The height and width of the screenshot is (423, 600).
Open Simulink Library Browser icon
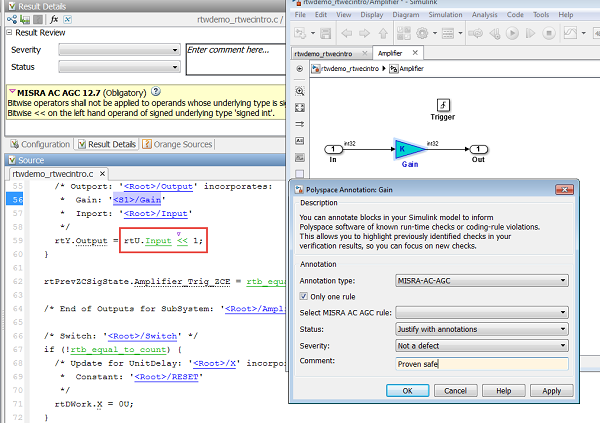pos(403,33)
